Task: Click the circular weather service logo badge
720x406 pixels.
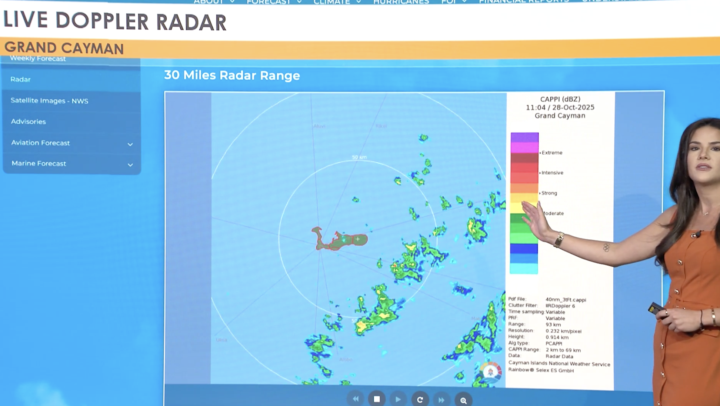Action: point(490,372)
